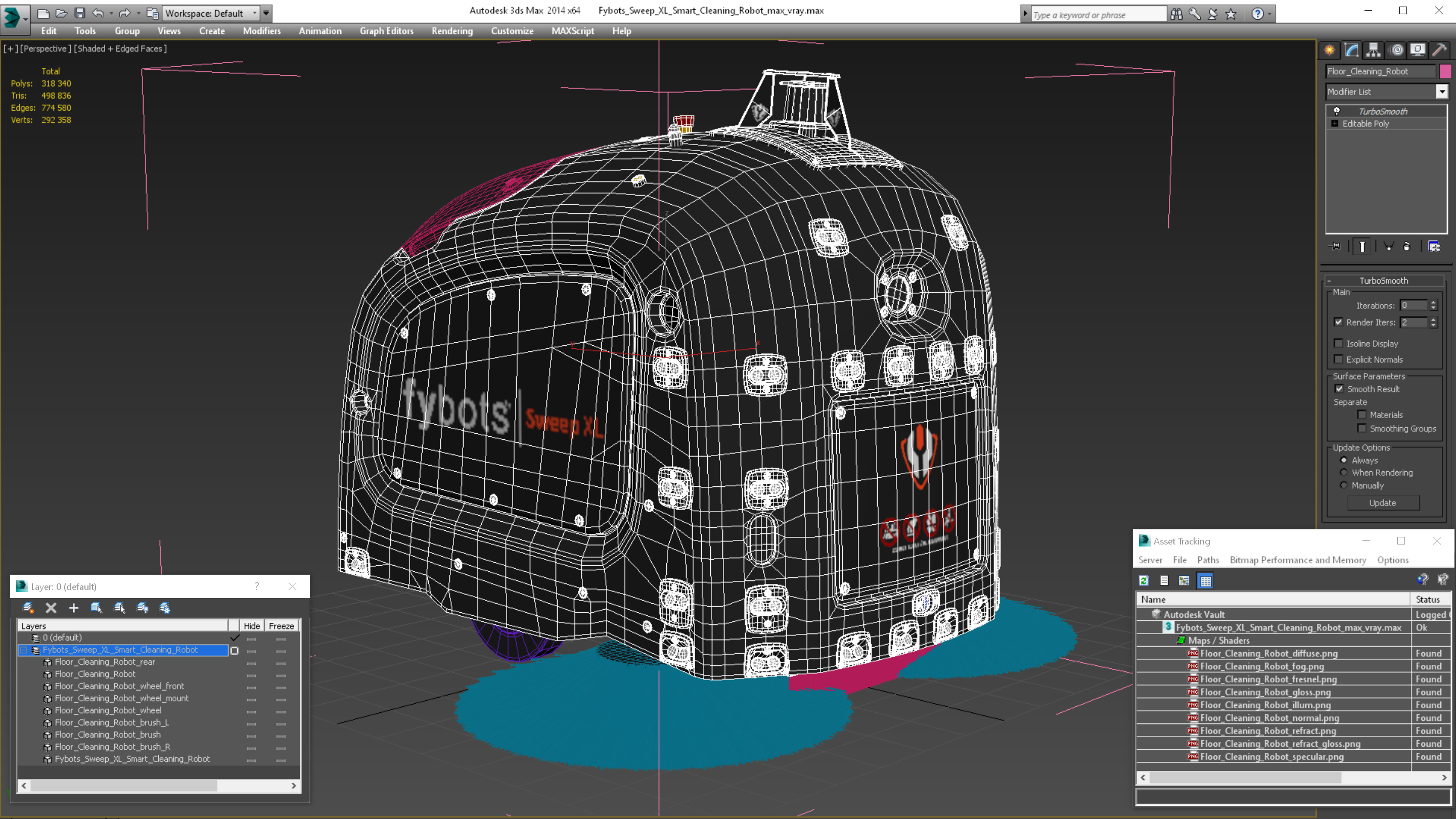This screenshot has width=1456, height=819.
Task: Click Delete layer X icon
Action: (51, 608)
